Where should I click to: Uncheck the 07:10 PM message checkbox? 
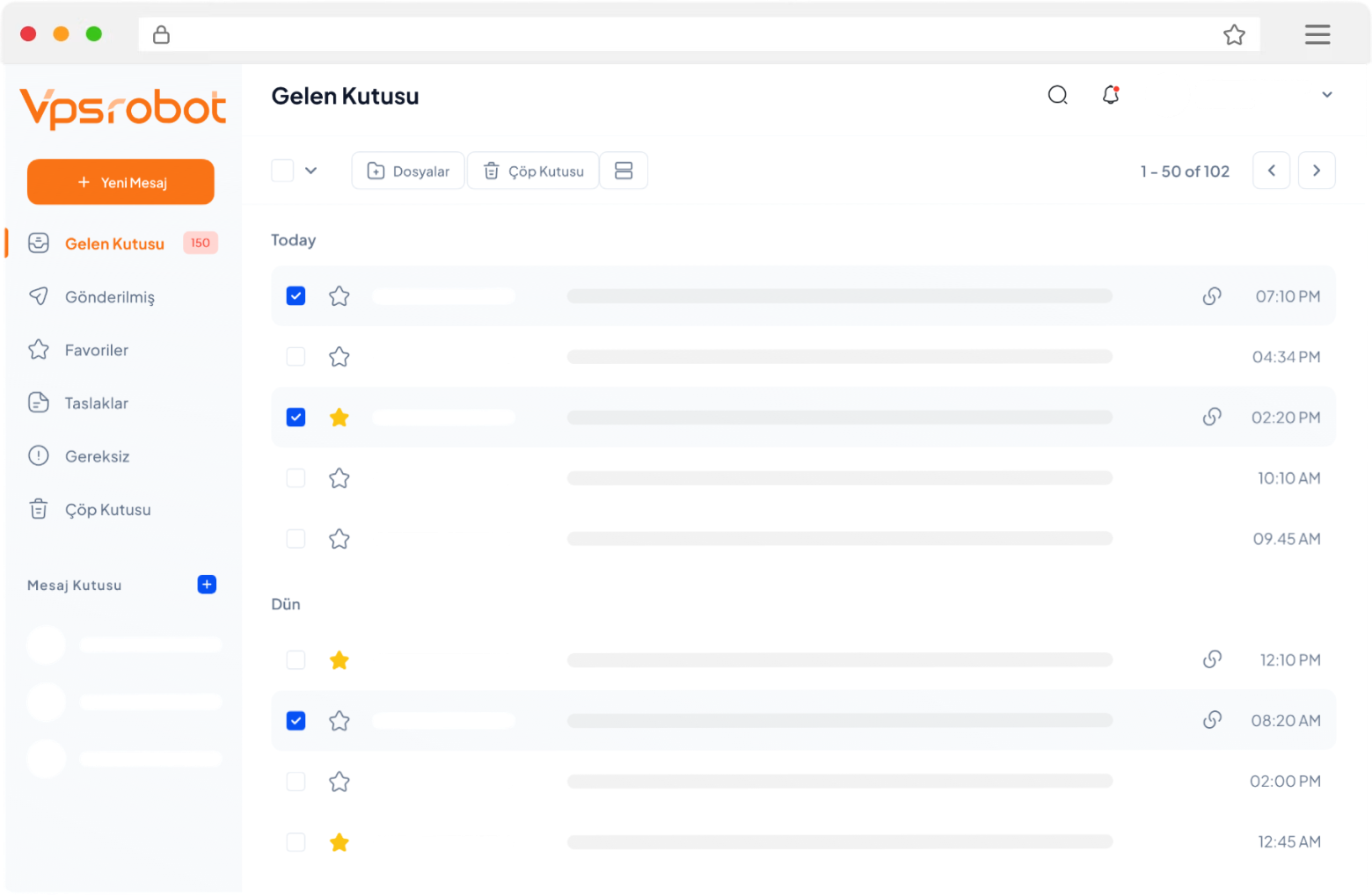[x=296, y=296]
